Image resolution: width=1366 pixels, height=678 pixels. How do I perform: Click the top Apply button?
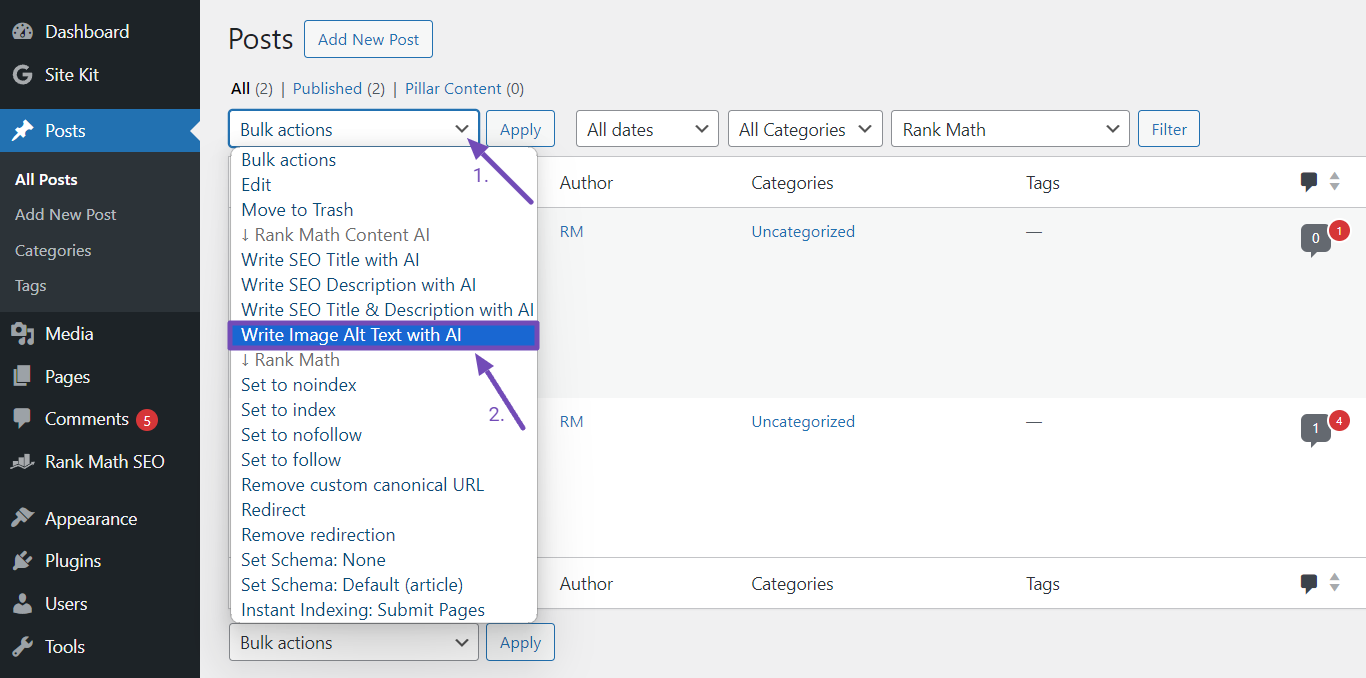click(x=520, y=129)
